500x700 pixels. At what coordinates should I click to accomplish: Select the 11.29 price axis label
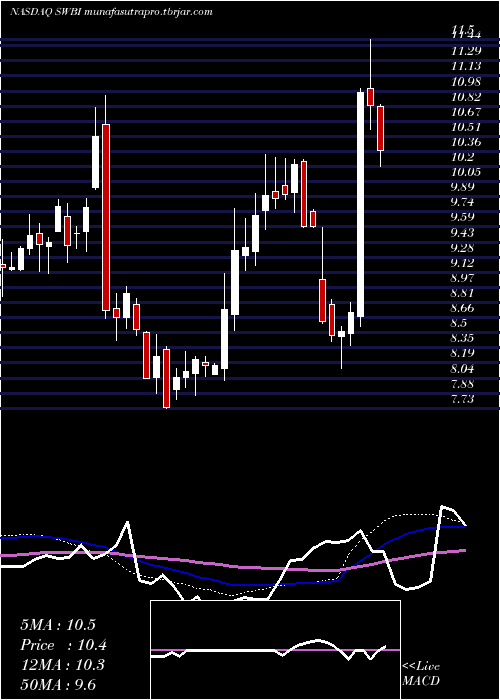click(x=466, y=52)
